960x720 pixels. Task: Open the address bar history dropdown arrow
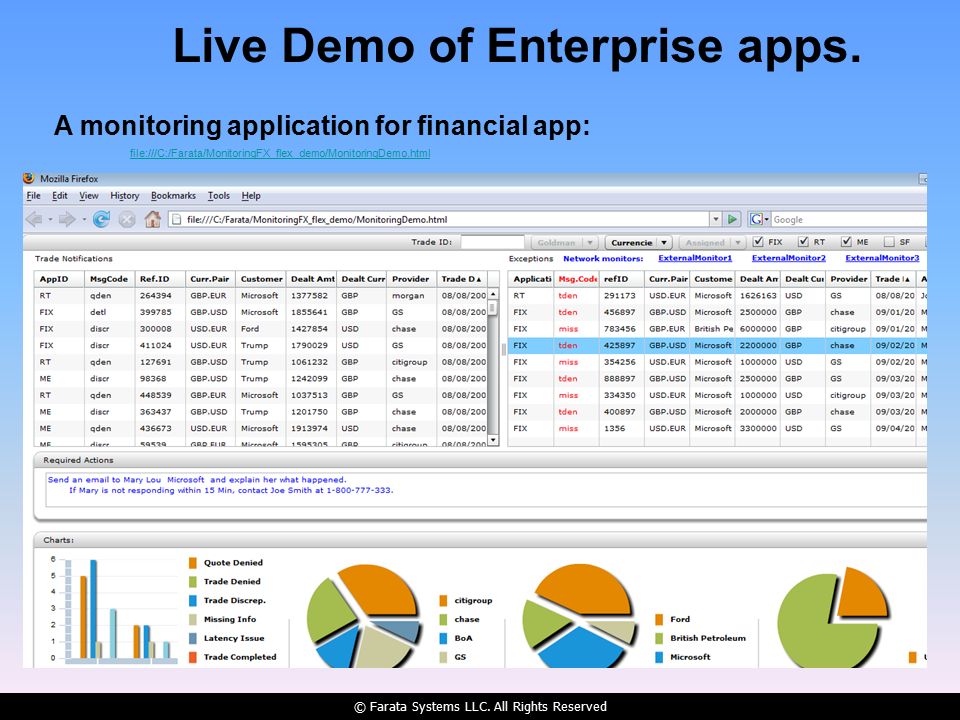(716, 219)
